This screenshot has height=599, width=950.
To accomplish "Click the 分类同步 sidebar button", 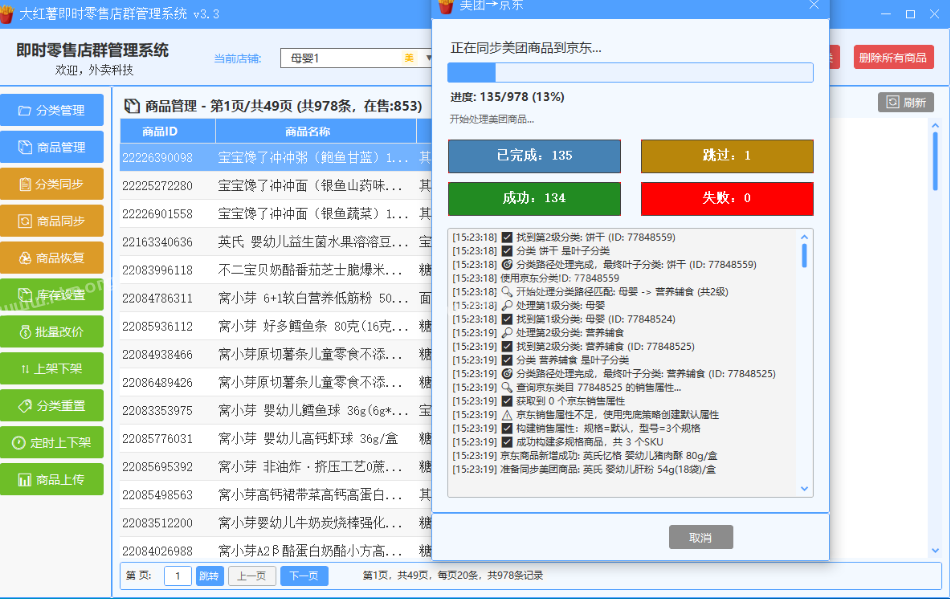I will [x=52, y=184].
